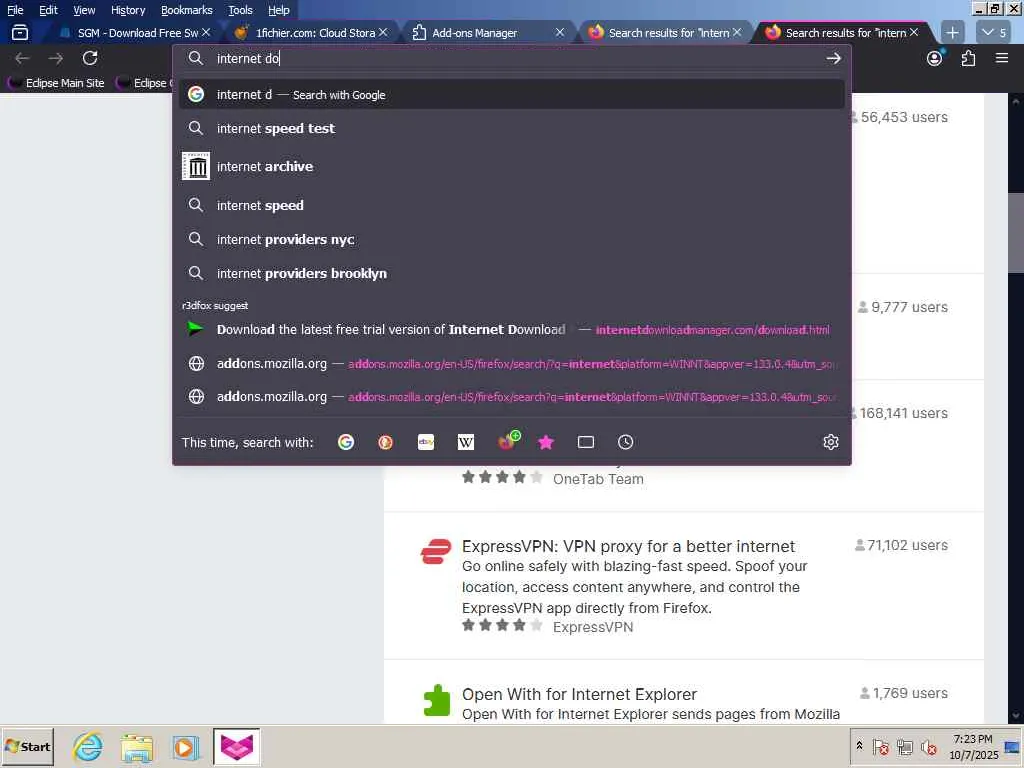Search history using the clock icon
The width and height of the screenshot is (1024, 768).
tap(626, 442)
